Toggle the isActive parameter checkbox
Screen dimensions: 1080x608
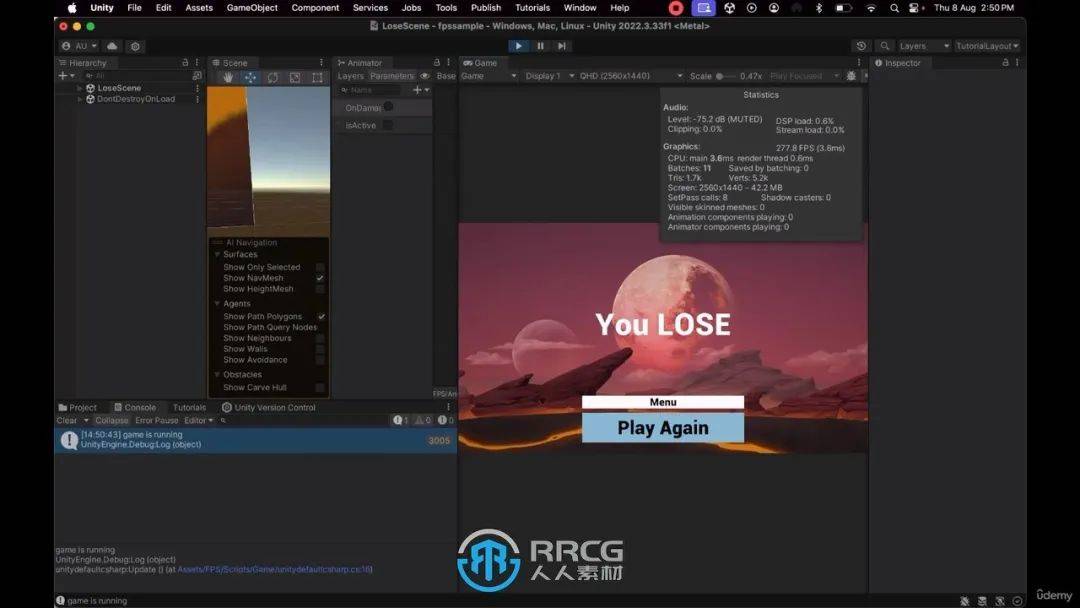click(388, 125)
